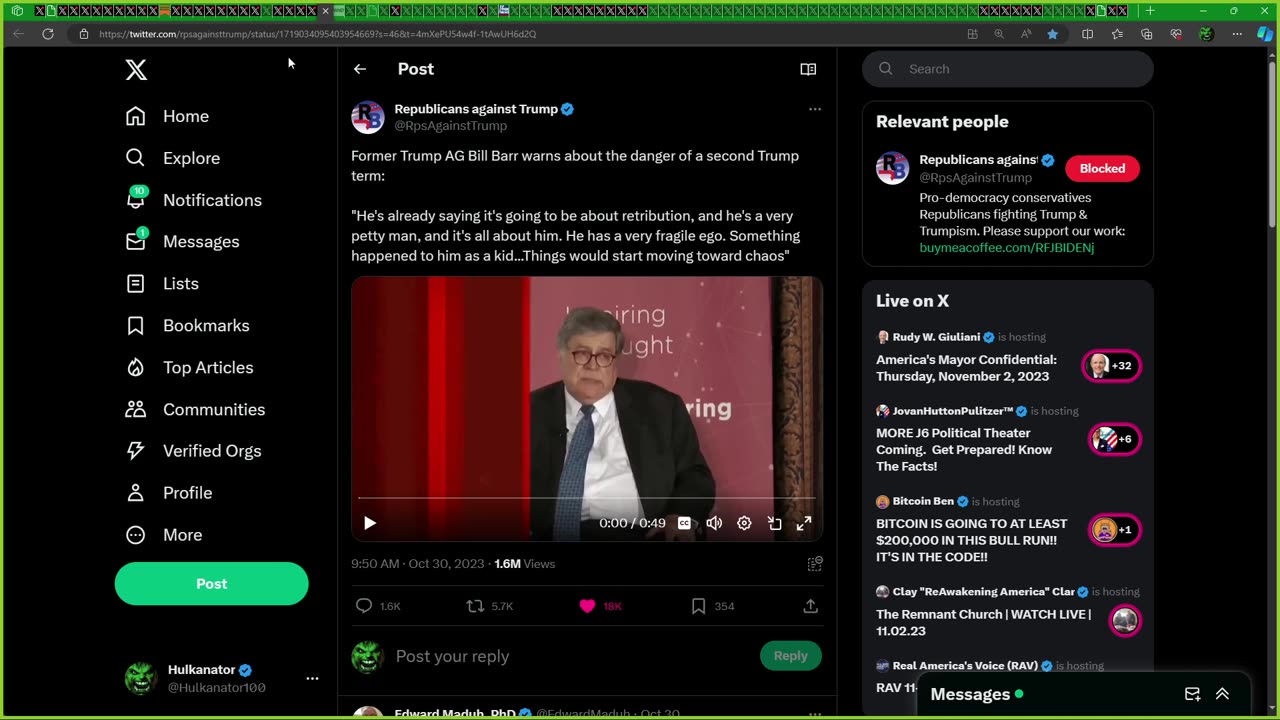Click the X logo in sidebar
The image size is (1280, 720).
point(136,69)
